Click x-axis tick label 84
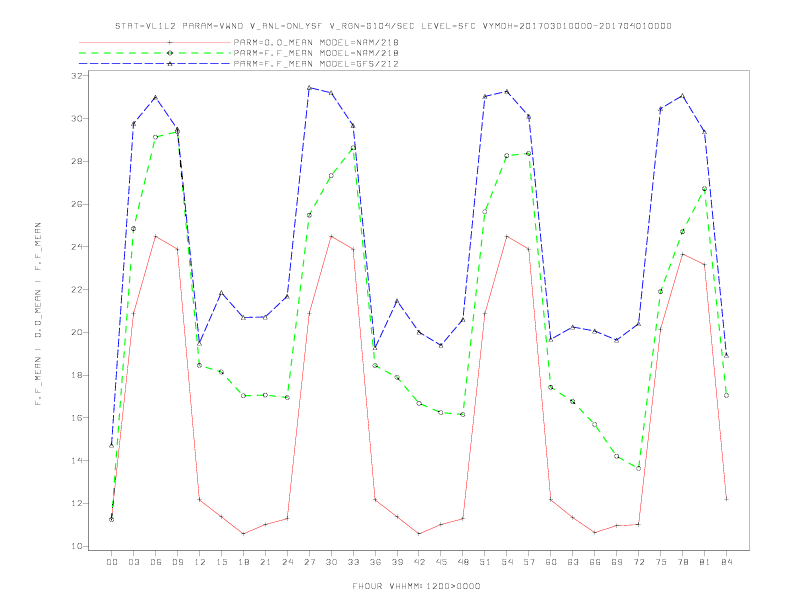 click(727, 562)
